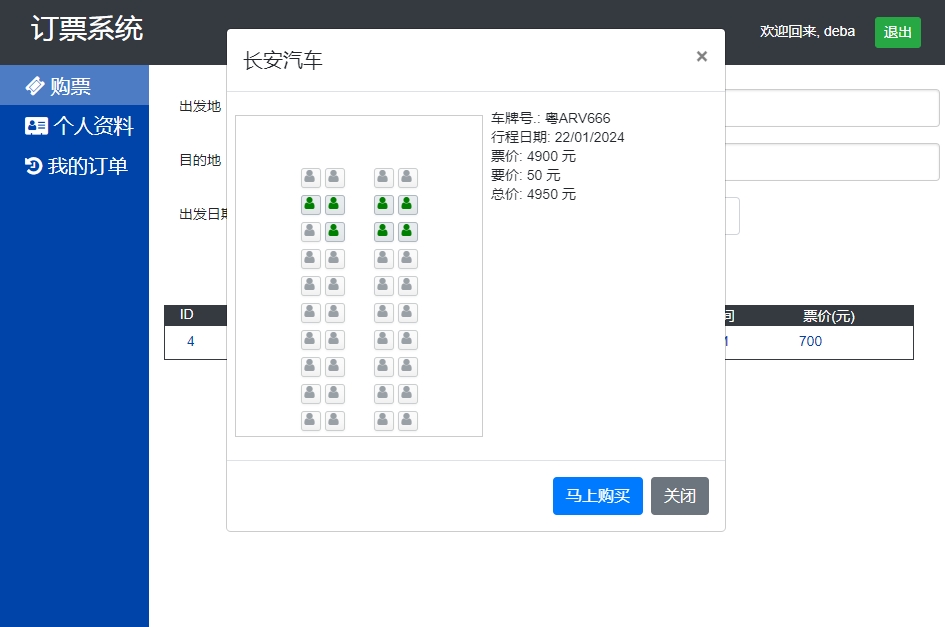Log out using the green 退出 button
The image size is (945, 627).
click(897, 32)
